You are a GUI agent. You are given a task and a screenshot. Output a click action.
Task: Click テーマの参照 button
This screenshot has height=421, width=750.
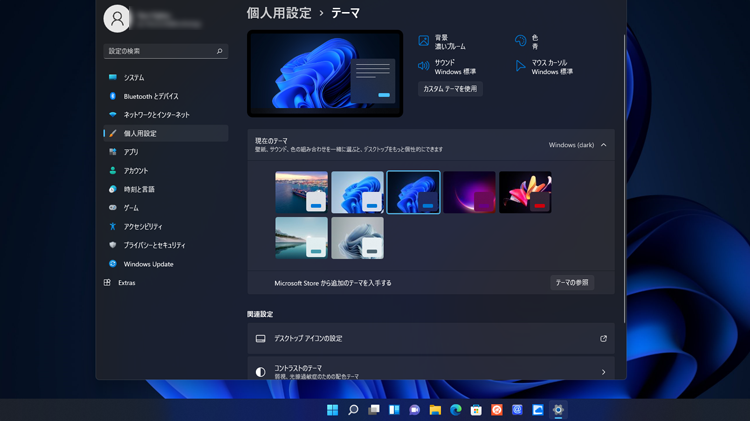[x=572, y=283]
